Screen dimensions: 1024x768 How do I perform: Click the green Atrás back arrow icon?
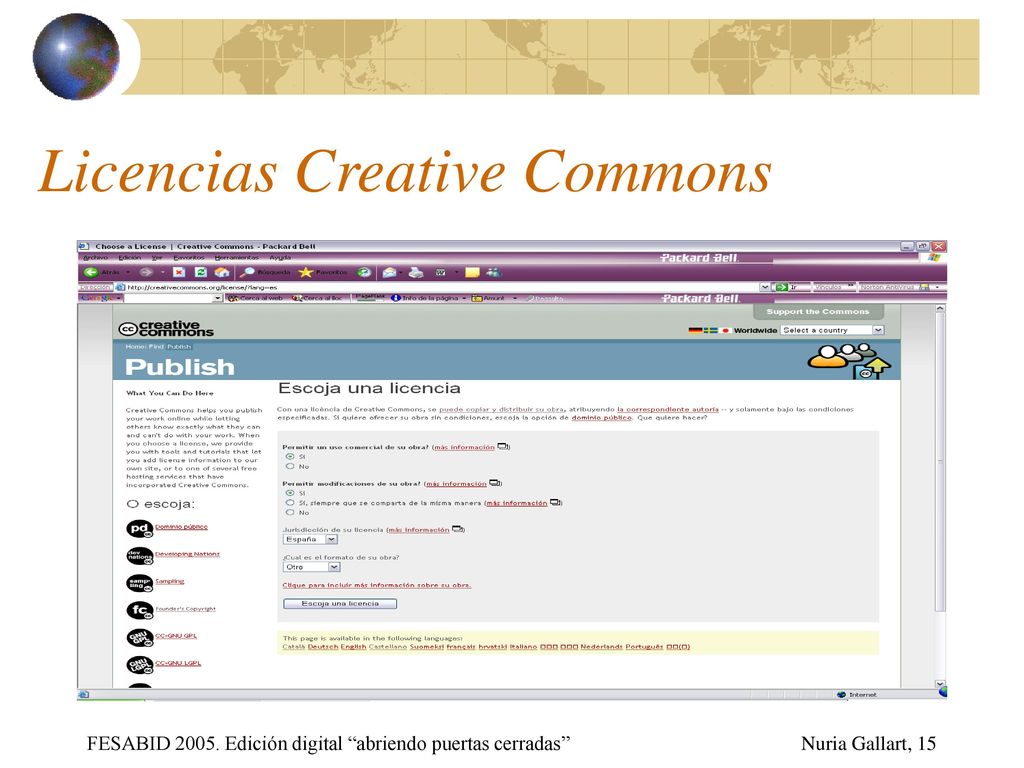pos(91,272)
